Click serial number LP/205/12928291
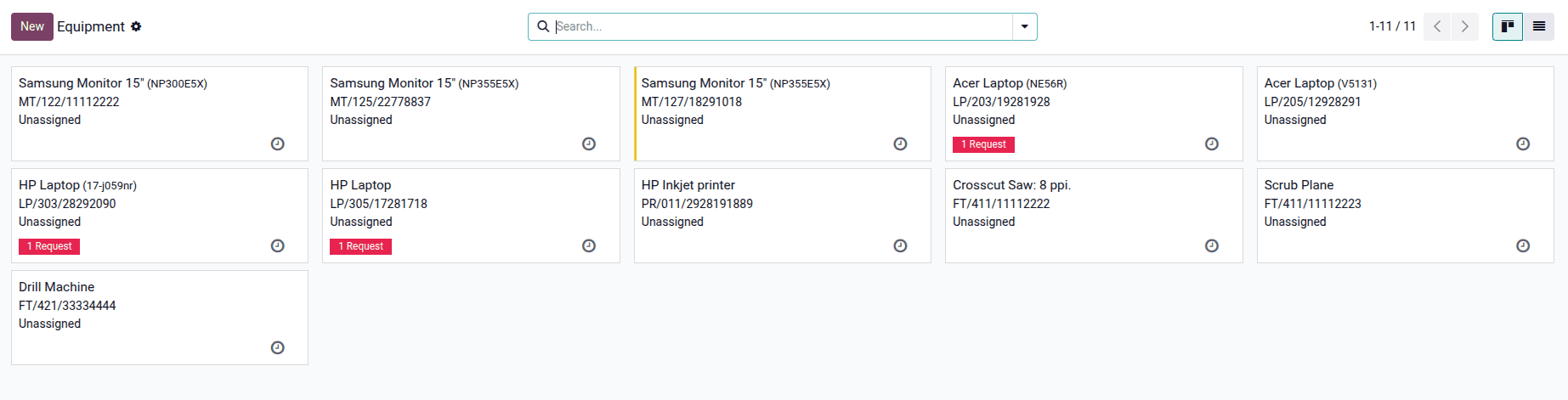The height and width of the screenshot is (400, 1568). click(1312, 102)
